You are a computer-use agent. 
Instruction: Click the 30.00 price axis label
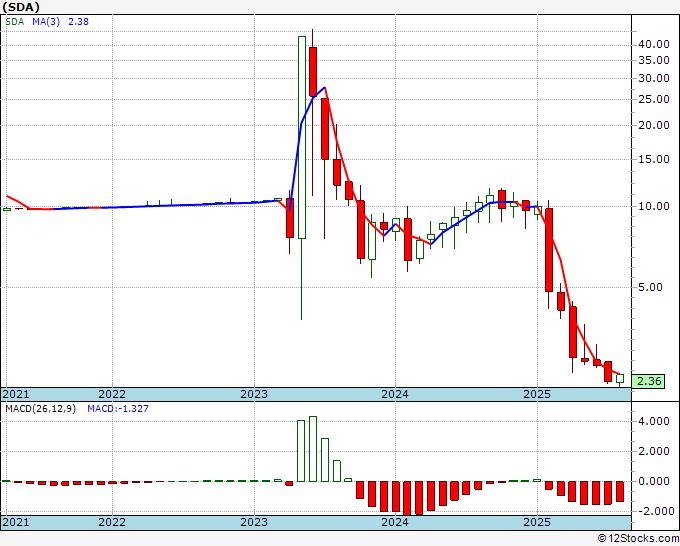(x=654, y=78)
